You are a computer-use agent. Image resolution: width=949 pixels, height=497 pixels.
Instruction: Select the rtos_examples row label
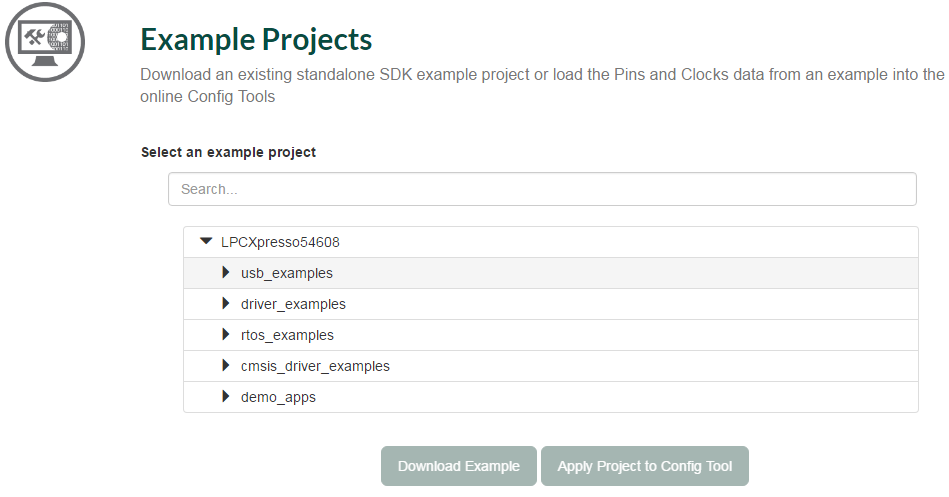coord(287,335)
